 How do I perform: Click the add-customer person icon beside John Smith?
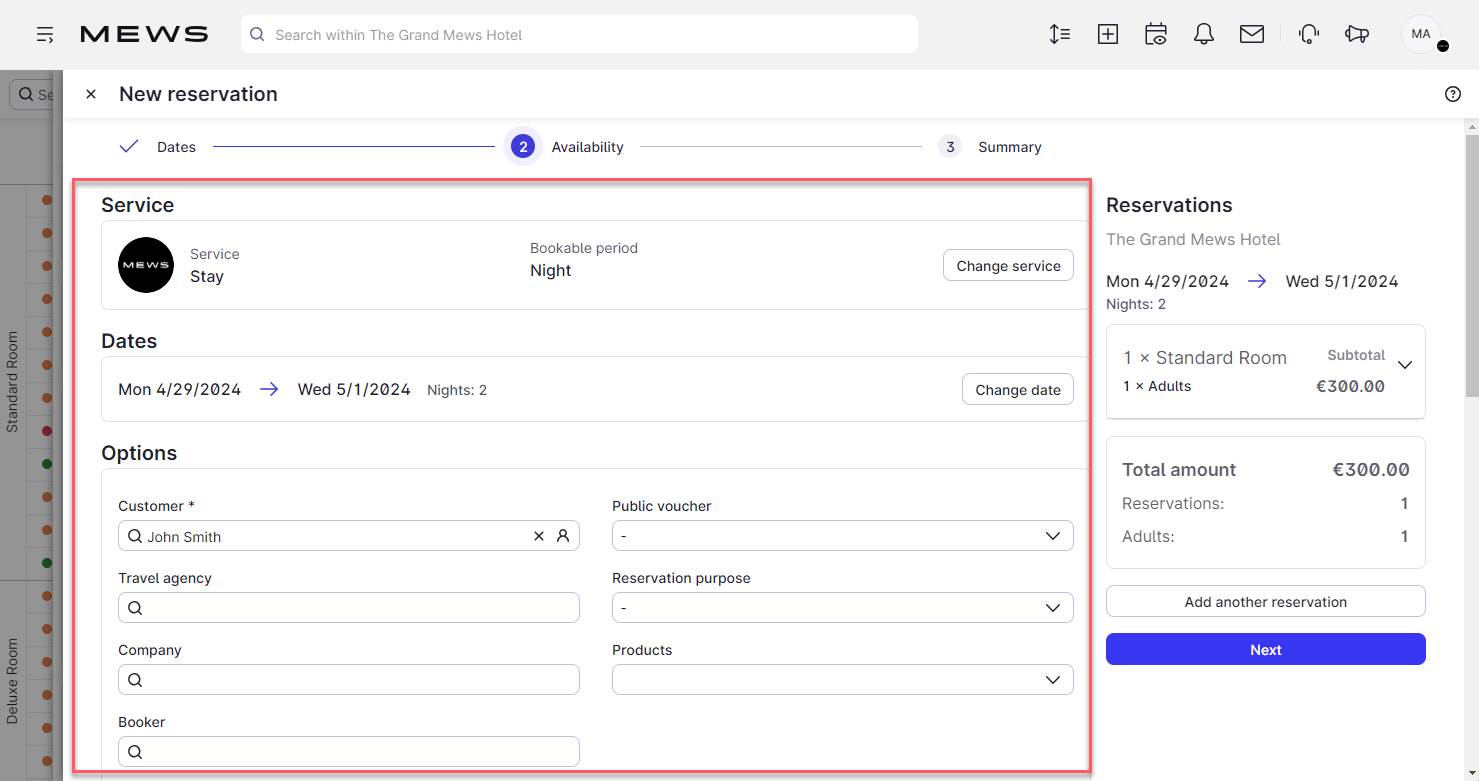(563, 536)
